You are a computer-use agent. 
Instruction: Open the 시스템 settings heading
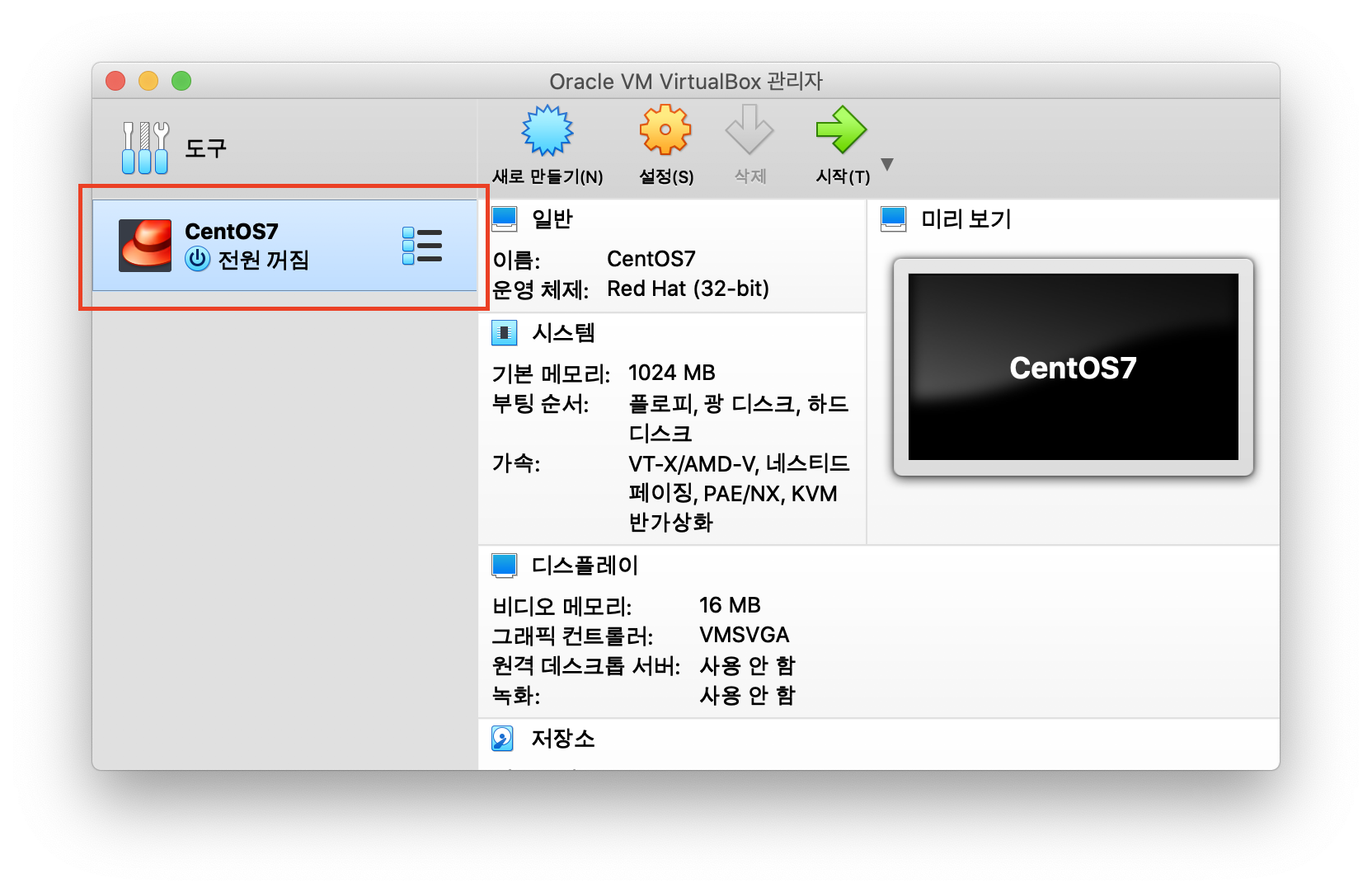563,333
